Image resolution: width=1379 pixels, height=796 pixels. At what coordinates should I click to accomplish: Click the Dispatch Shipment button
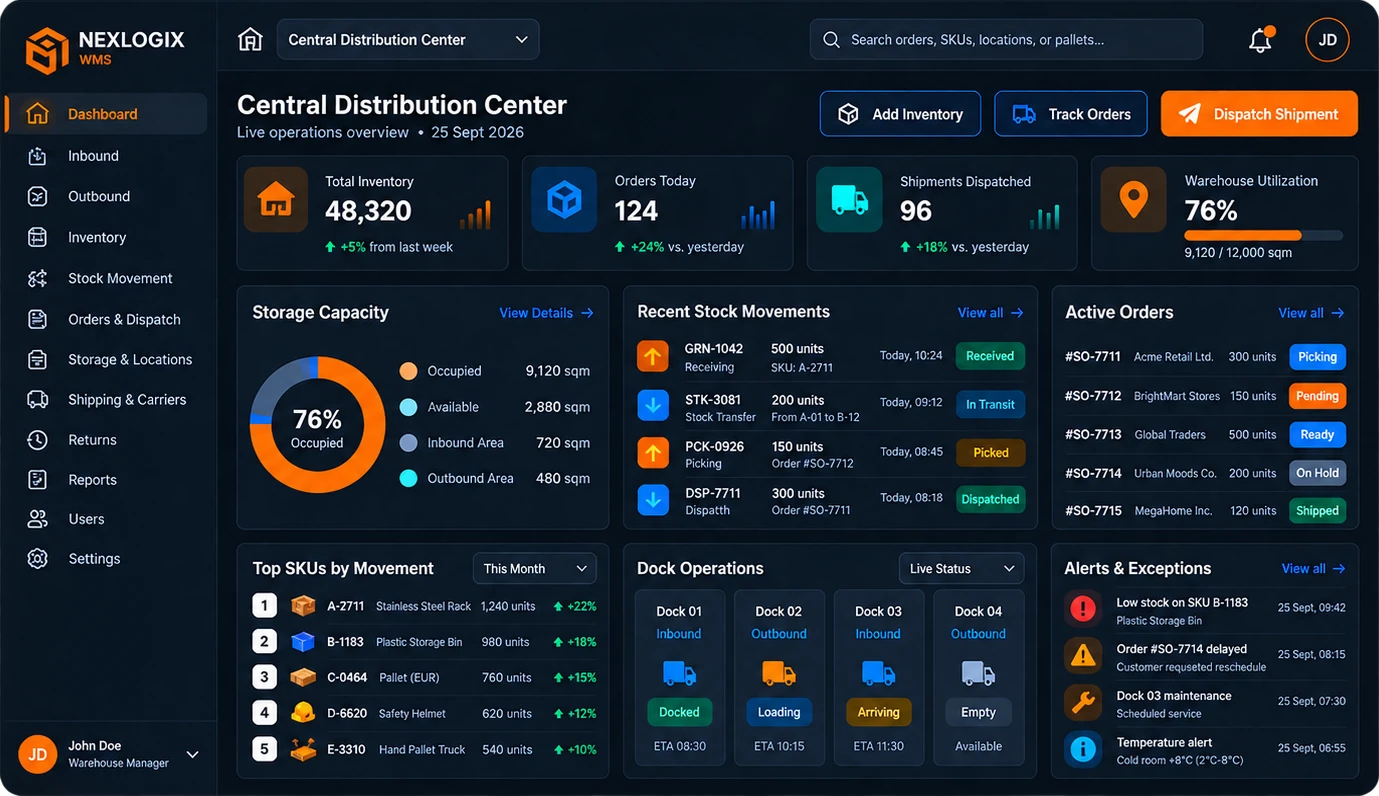click(x=1259, y=114)
